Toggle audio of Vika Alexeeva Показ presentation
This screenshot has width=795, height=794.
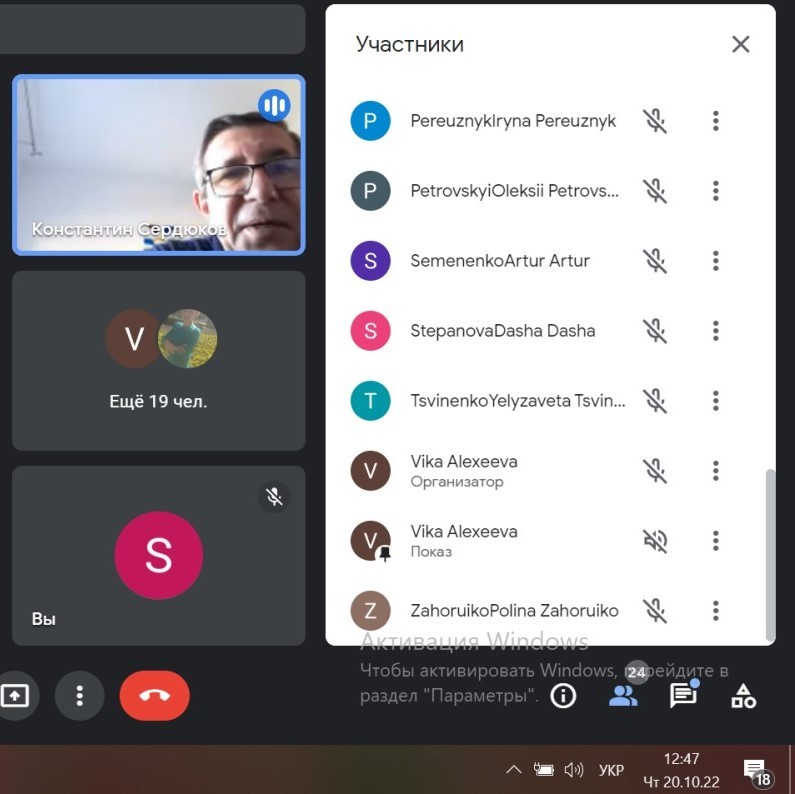655,540
